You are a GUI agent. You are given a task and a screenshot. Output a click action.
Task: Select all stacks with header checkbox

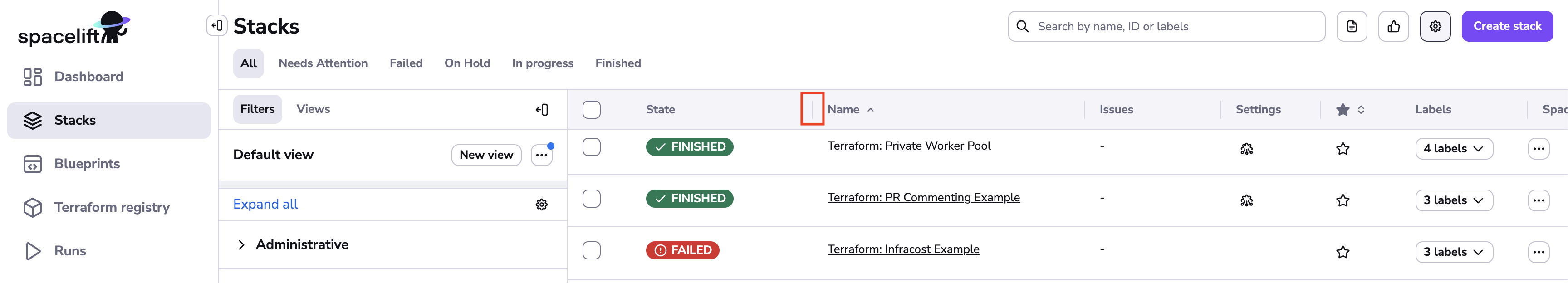591,110
